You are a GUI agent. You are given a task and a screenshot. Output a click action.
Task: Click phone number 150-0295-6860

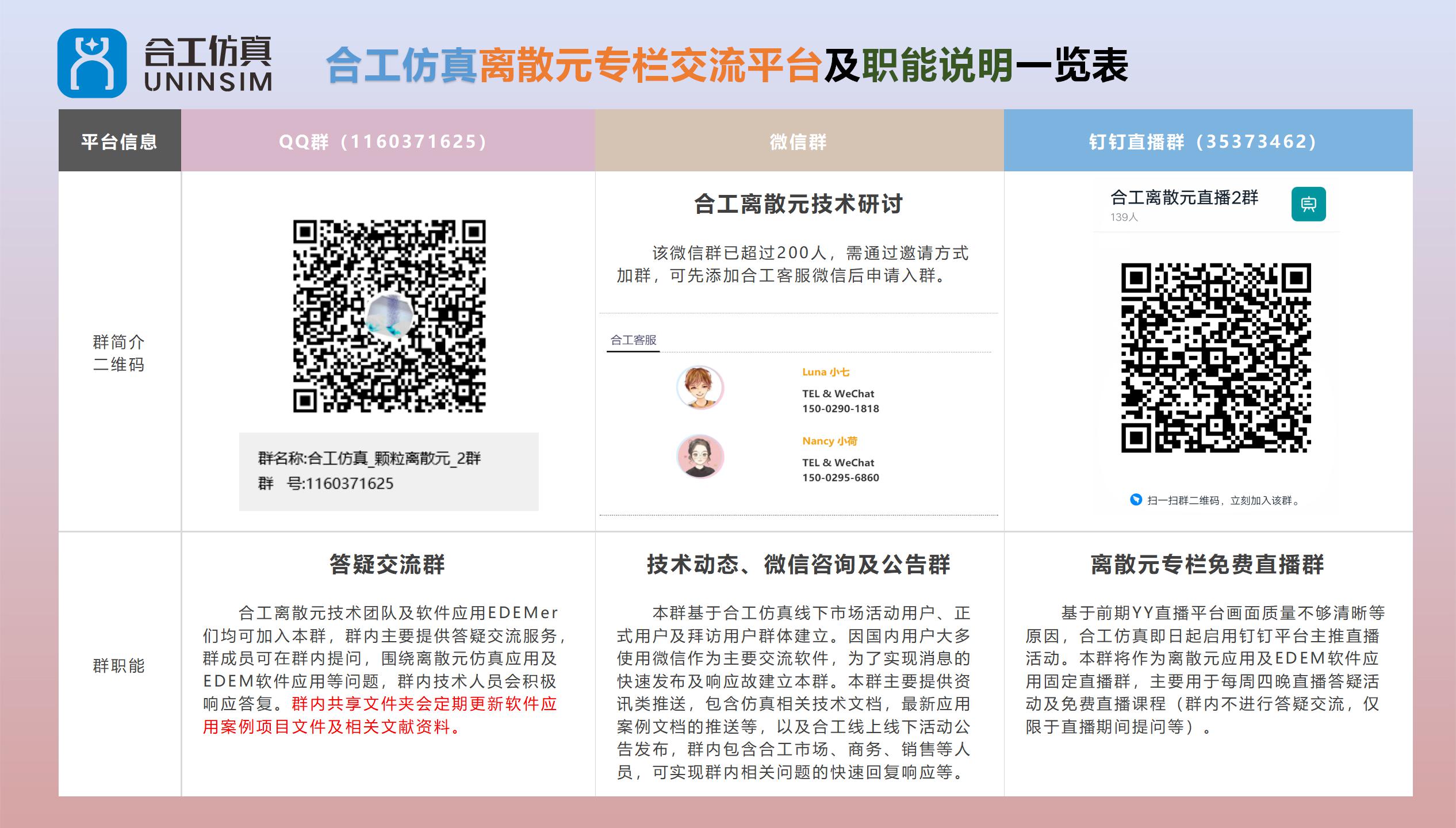(841, 478)
